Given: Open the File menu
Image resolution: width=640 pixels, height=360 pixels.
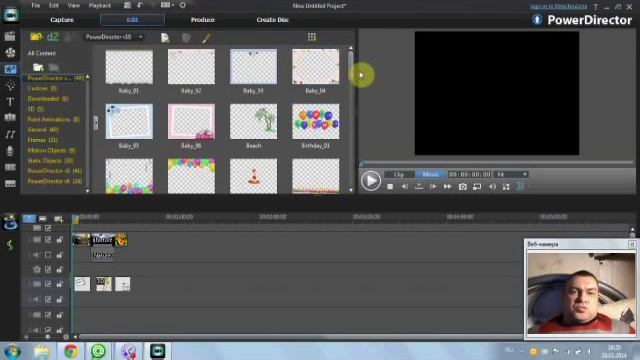Looking at the screenshot, I should 36,6.
